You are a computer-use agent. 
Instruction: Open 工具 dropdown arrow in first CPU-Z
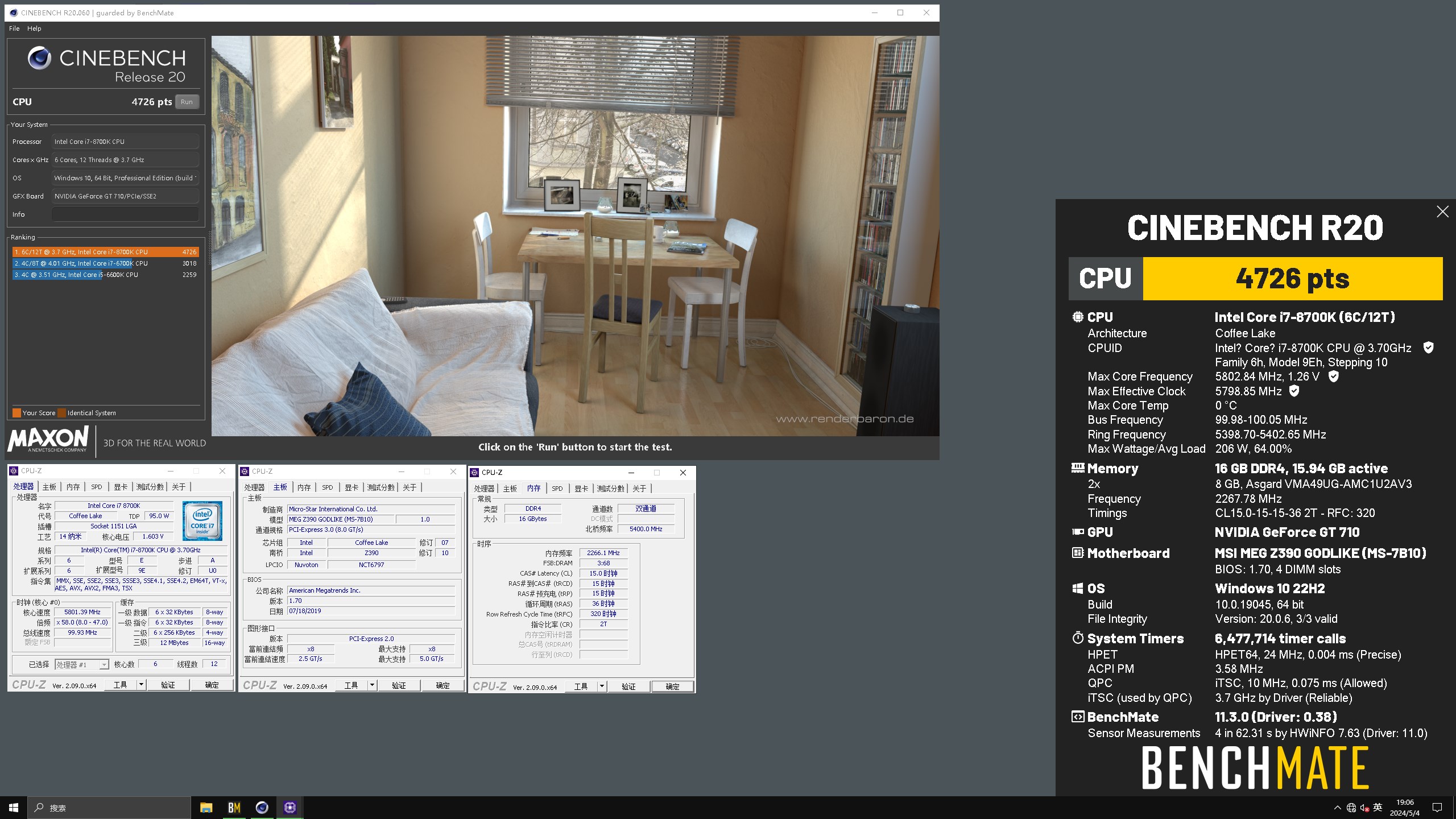tap(141, 685)
